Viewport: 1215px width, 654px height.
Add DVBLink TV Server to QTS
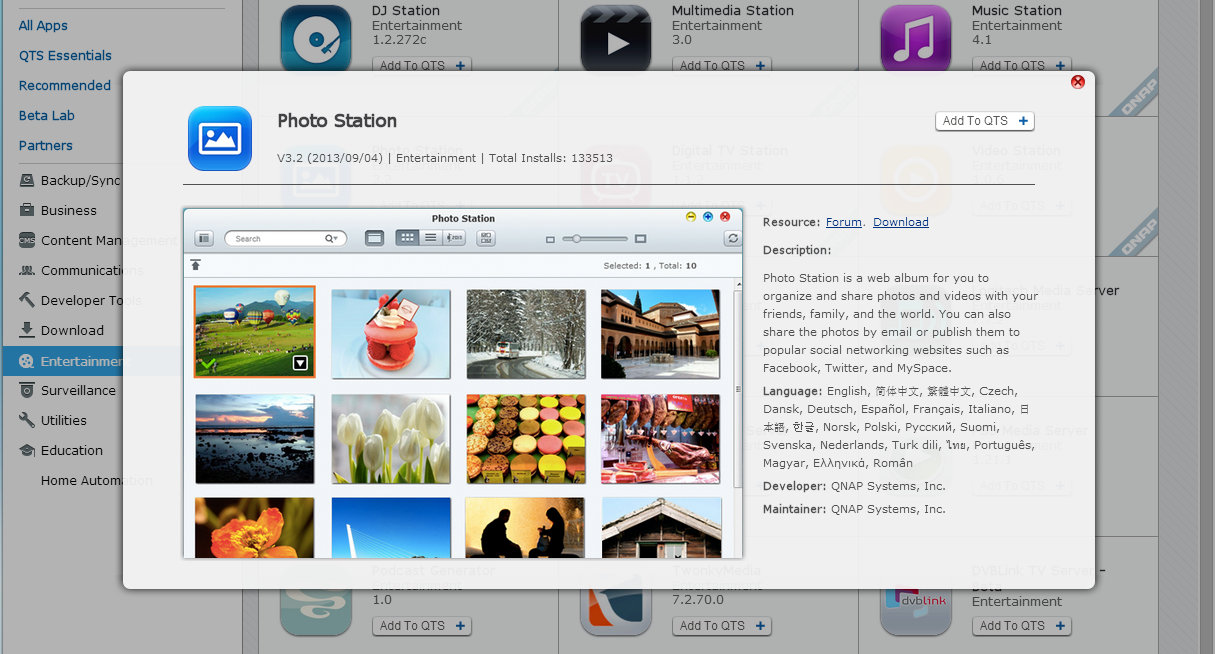[x=1022, y=626]
